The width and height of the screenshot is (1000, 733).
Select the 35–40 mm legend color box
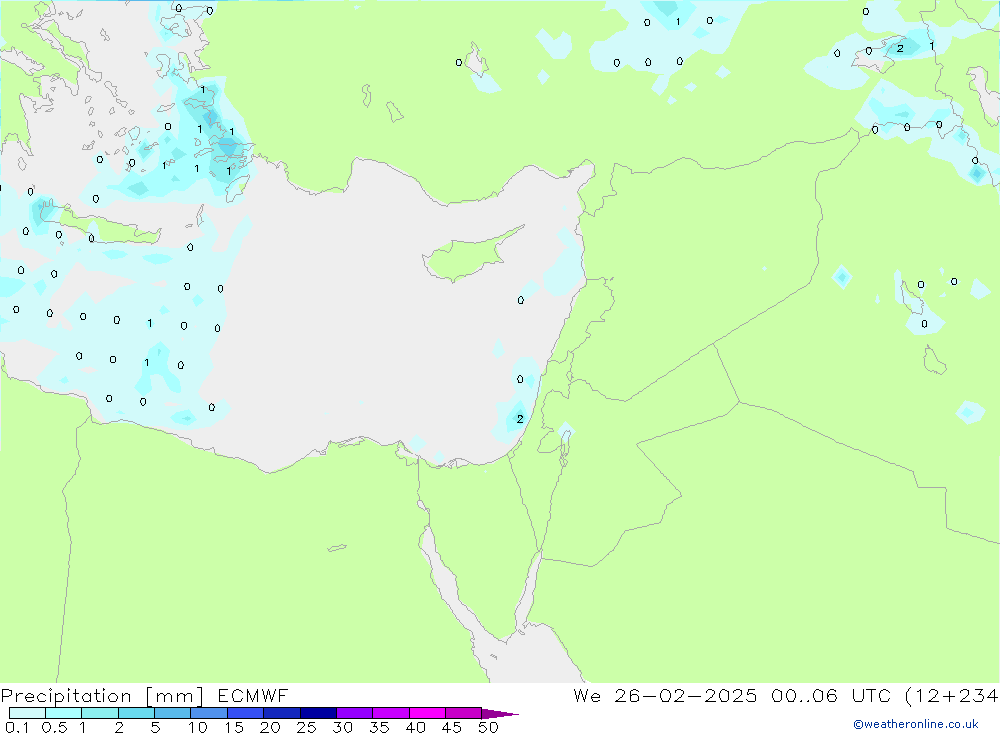[x=391, y=713]
